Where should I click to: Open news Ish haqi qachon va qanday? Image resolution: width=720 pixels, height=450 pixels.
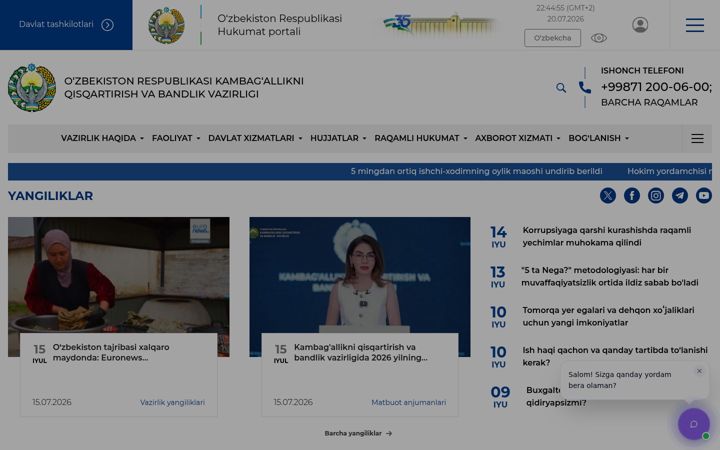(615, 356)
